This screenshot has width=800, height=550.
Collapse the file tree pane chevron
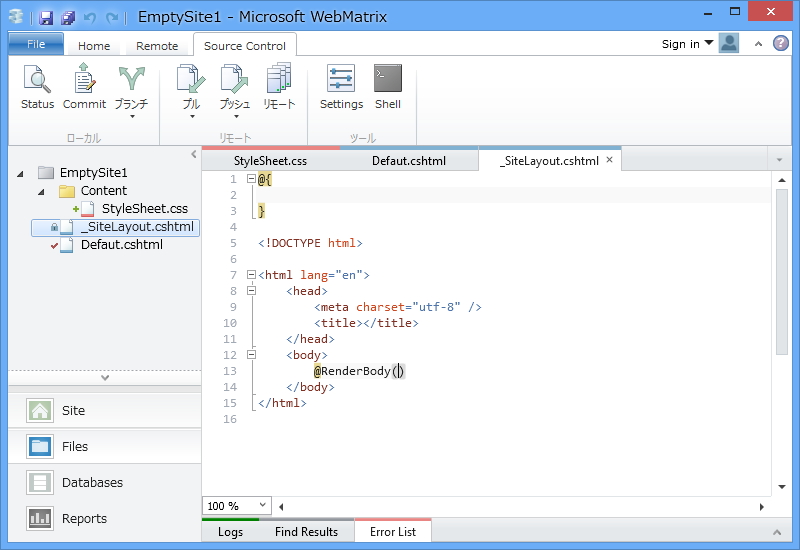point(194,154)
